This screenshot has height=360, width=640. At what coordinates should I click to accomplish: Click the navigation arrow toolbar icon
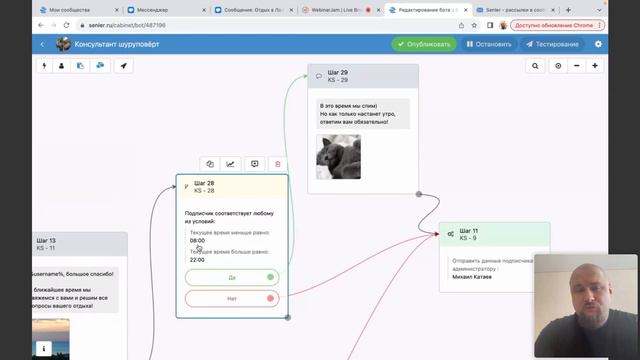click(124, 66)
